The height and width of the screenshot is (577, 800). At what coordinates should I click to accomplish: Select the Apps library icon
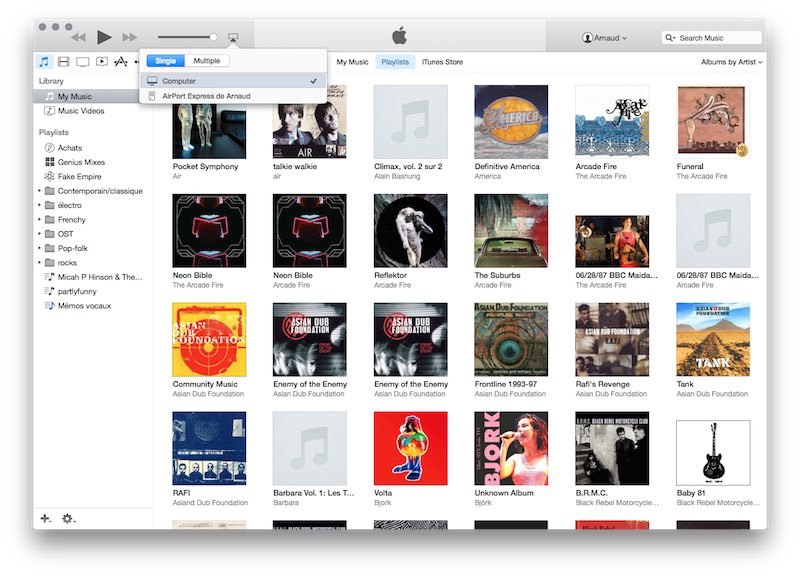point(120,62)
